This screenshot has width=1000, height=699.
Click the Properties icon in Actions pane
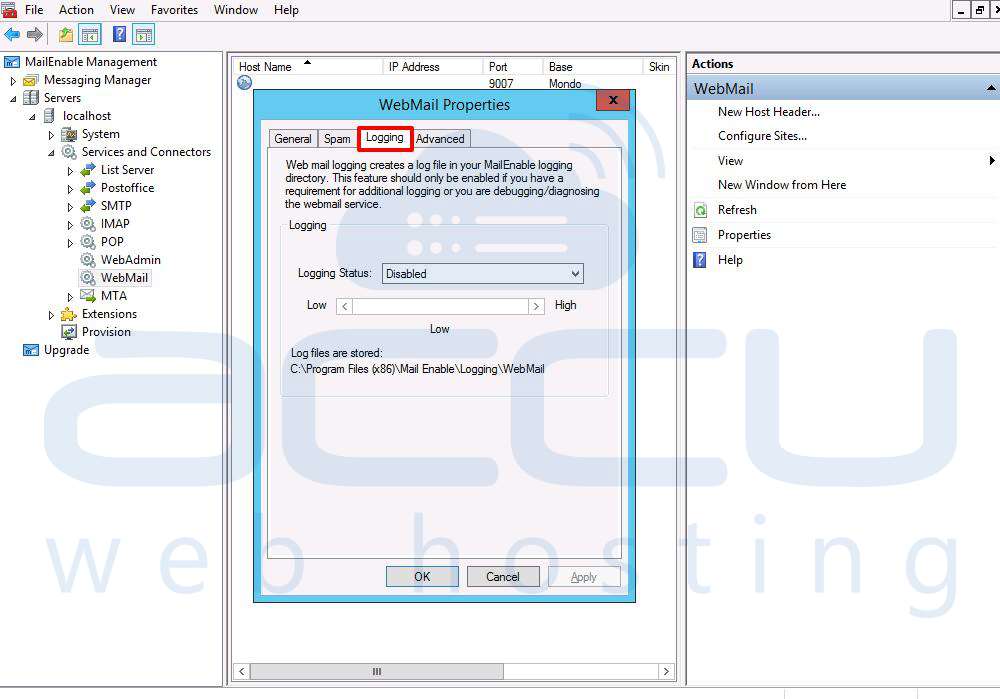click(700, 235)
